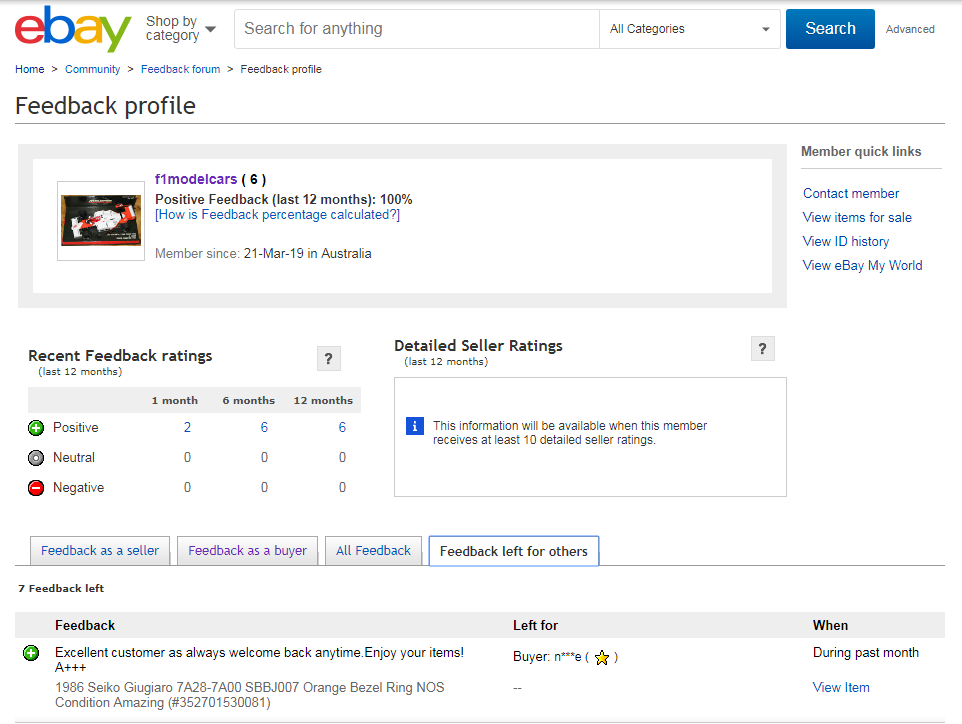This screenshot has height=724, width=962.
Task: Open the Feedback as a buyer tab
Action: coord(247,551)
